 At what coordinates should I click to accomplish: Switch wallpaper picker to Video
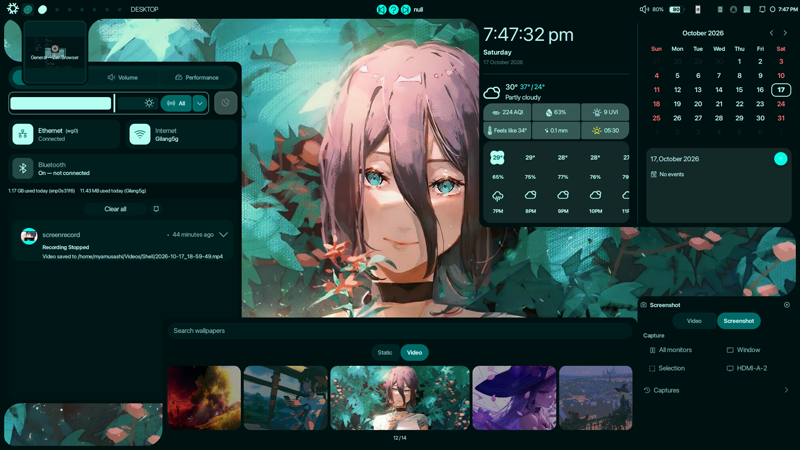(x=414, y=353)
